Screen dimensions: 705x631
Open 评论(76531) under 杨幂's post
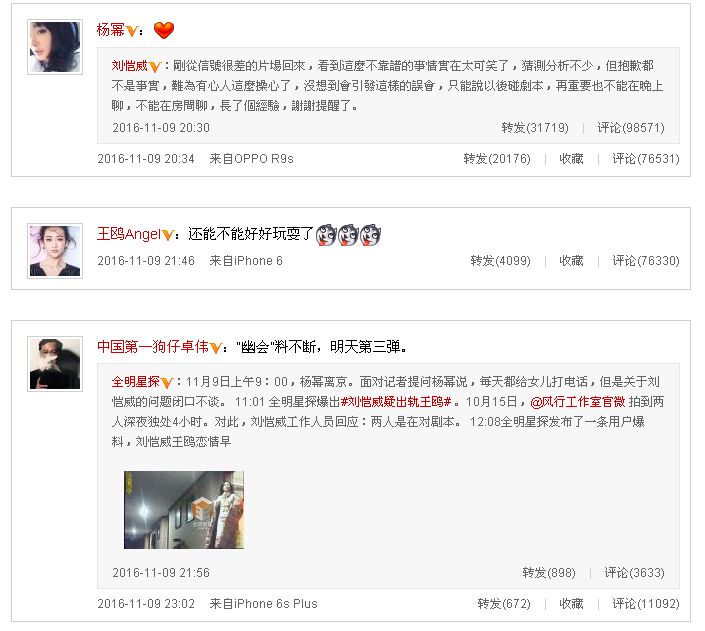click(x=646, y=159)
